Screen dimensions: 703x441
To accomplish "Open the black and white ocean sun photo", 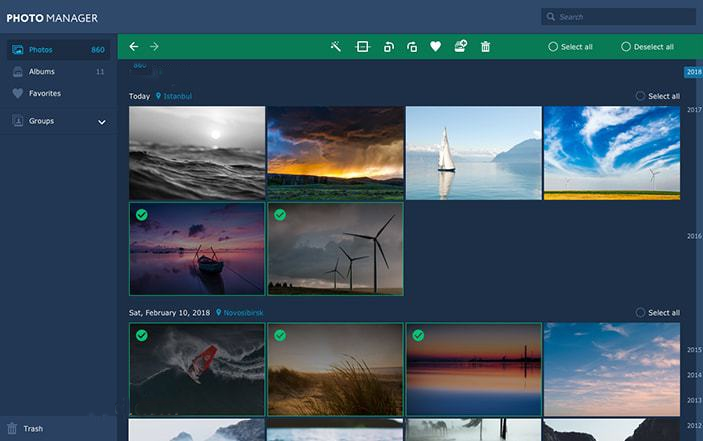I will tap(197, 153).
